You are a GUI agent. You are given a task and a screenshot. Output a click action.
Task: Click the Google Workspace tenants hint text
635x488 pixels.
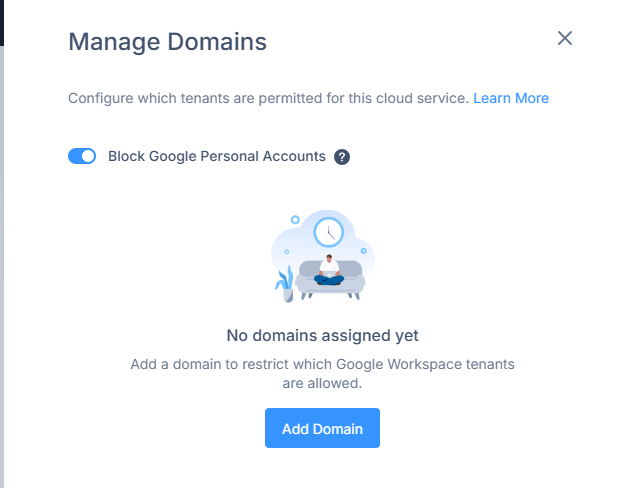[322, 373]
